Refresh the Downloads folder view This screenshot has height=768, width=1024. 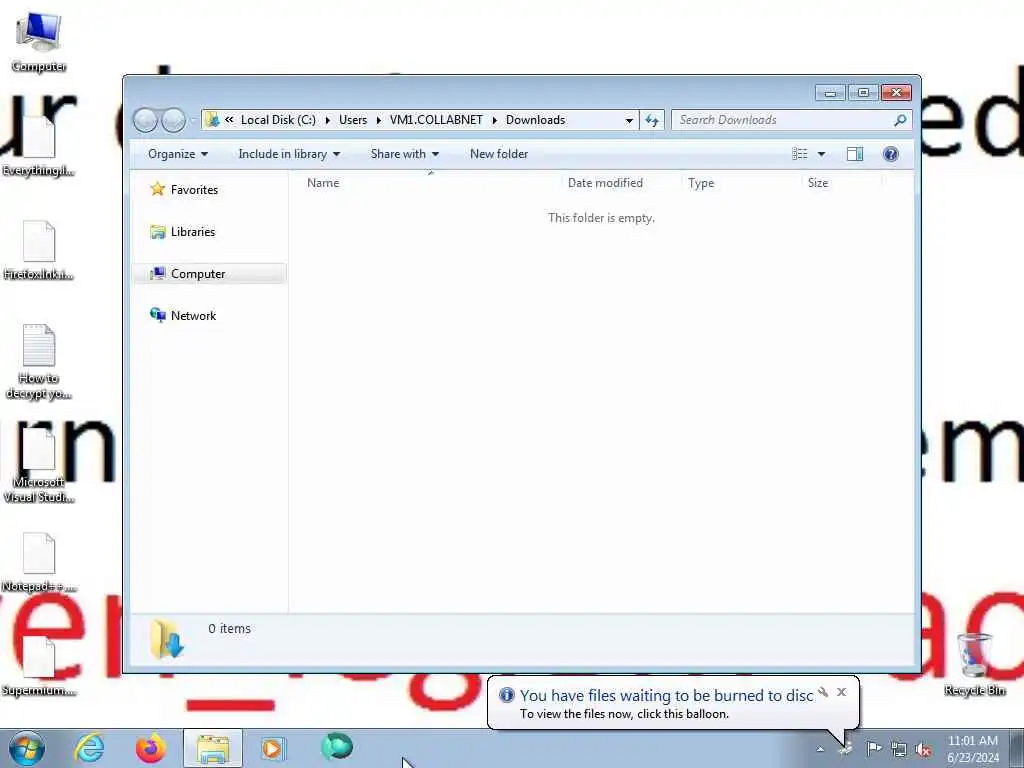pos(651,120)
